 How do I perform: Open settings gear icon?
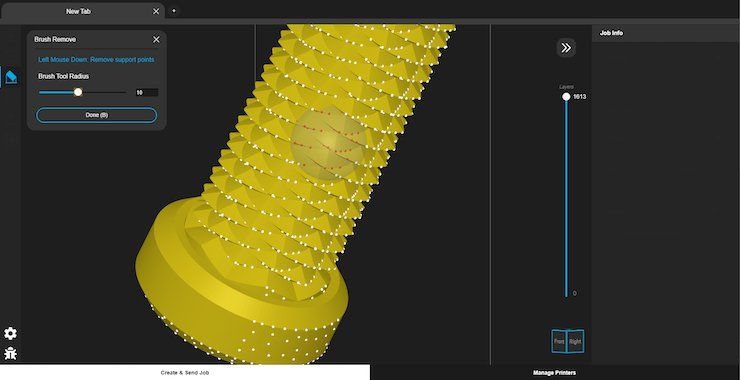coord(10,334)
